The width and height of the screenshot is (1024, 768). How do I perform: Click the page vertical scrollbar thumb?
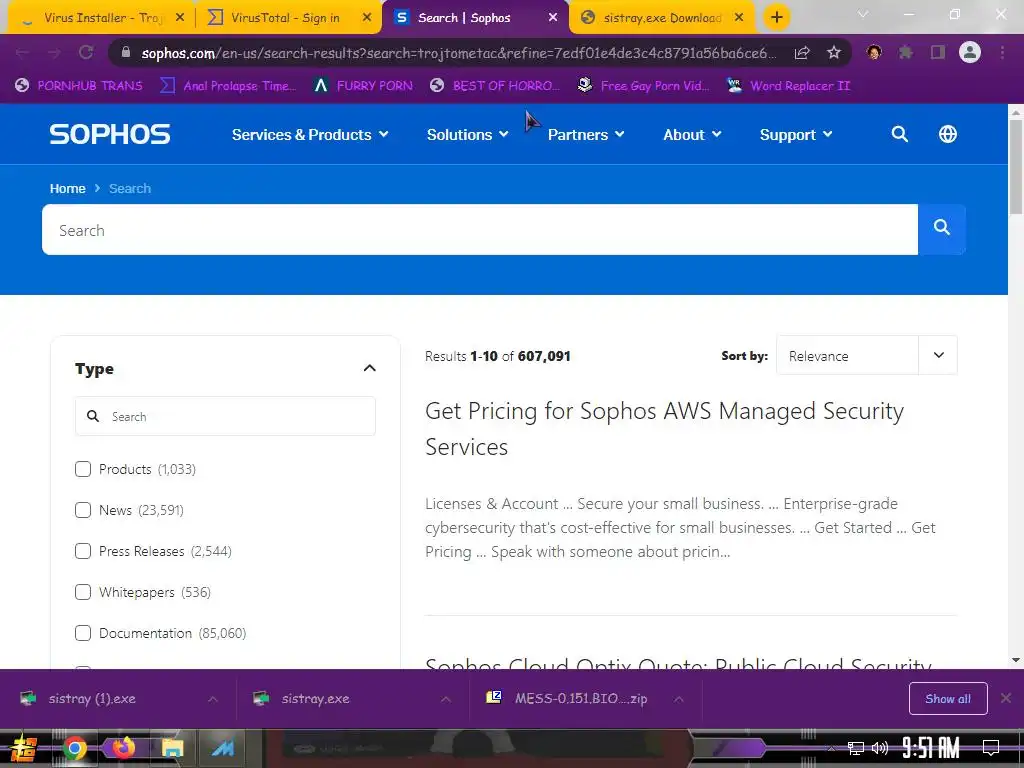point(1016,167)
